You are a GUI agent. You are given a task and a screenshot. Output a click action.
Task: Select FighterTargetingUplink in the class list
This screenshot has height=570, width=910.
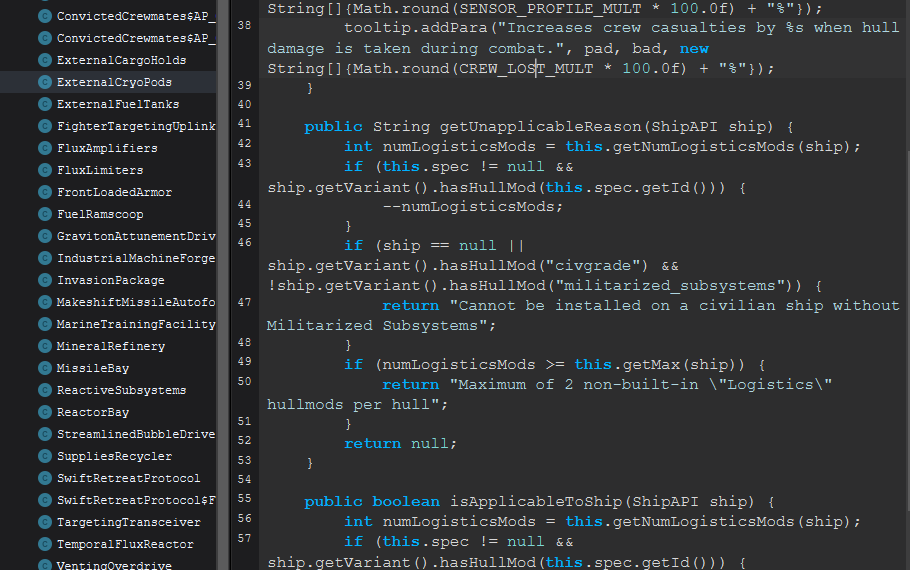point(136,126)
